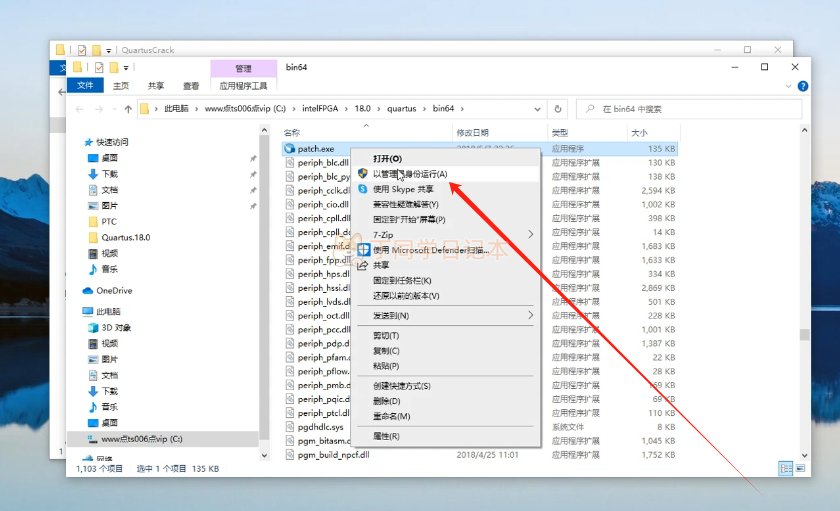Click the OneDrive cloud icon in sidebar

pyautogui.click(x=88, y=291)
